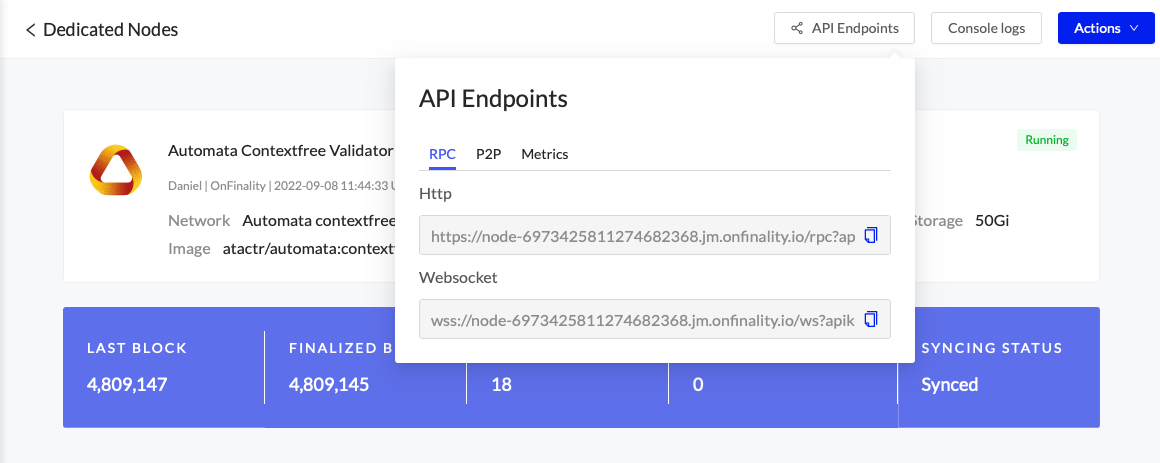Click the Storage 50Gi value
The image size is (1160, 463).
click(992, 221)
